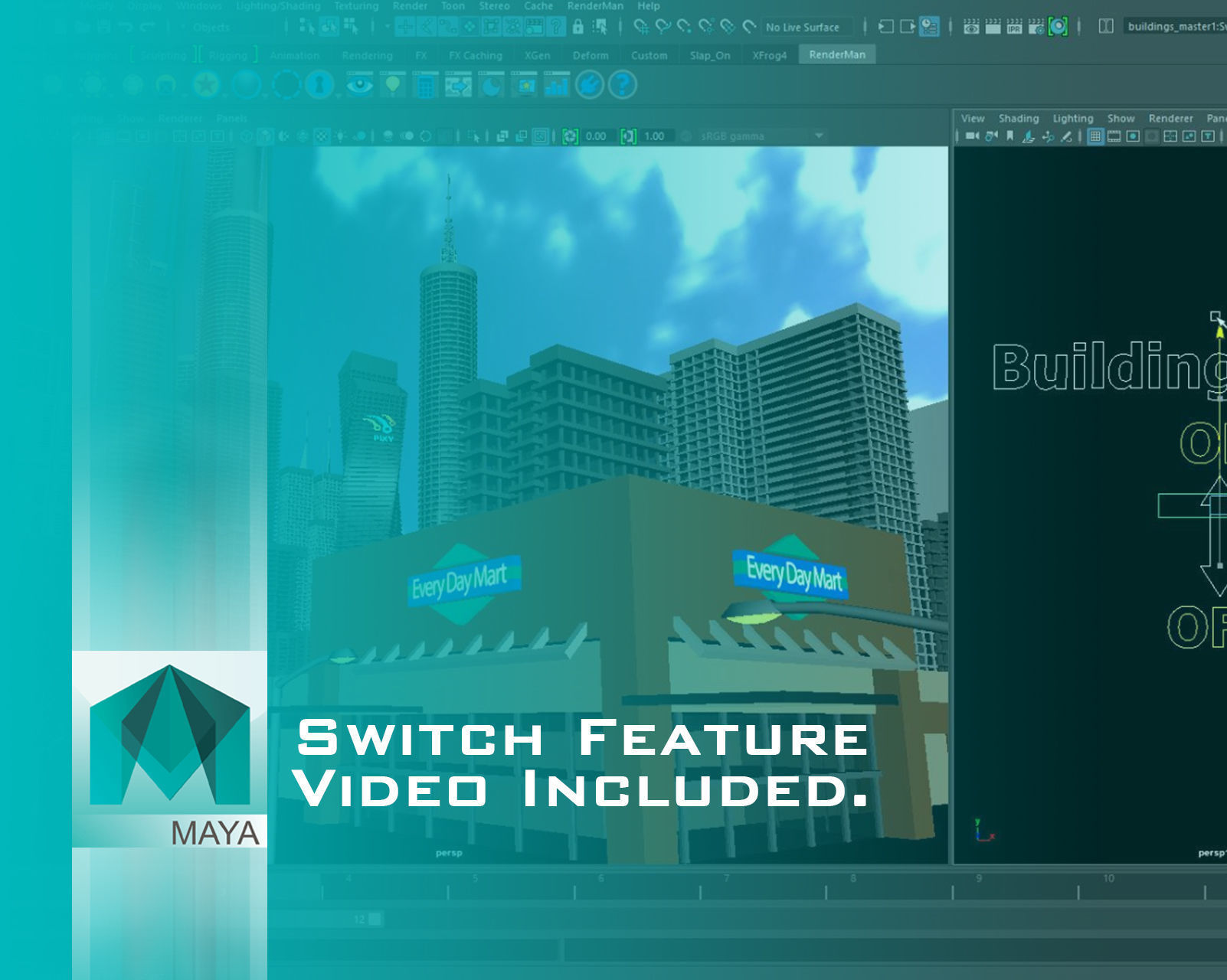Click the render current frame clapperboard icon
The height and width of the screenshot is (980, 1227).
pos(993,27)
